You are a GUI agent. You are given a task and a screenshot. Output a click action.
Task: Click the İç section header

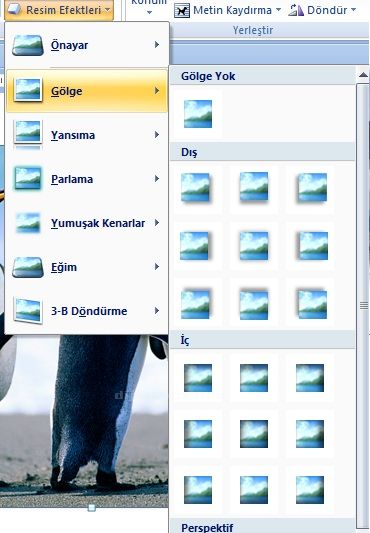[x=262, y=340]
